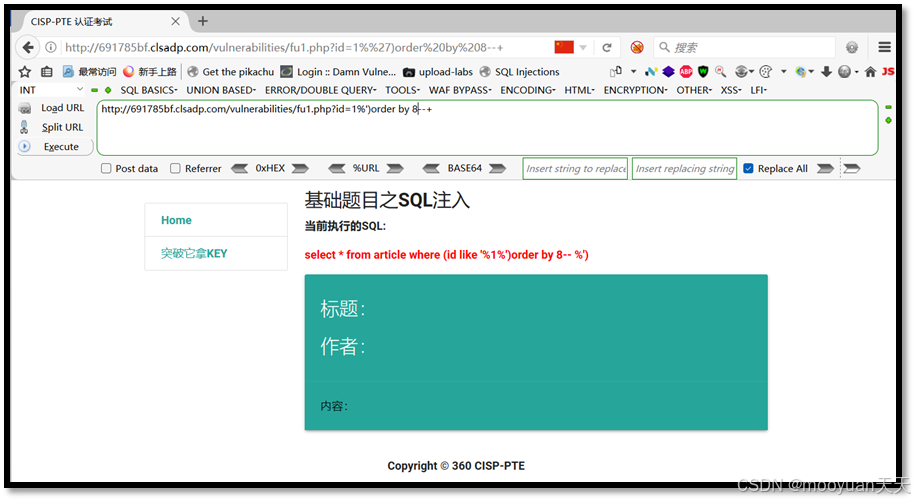
Task: Go back with the browser back arrow
Action: (27, 47)
